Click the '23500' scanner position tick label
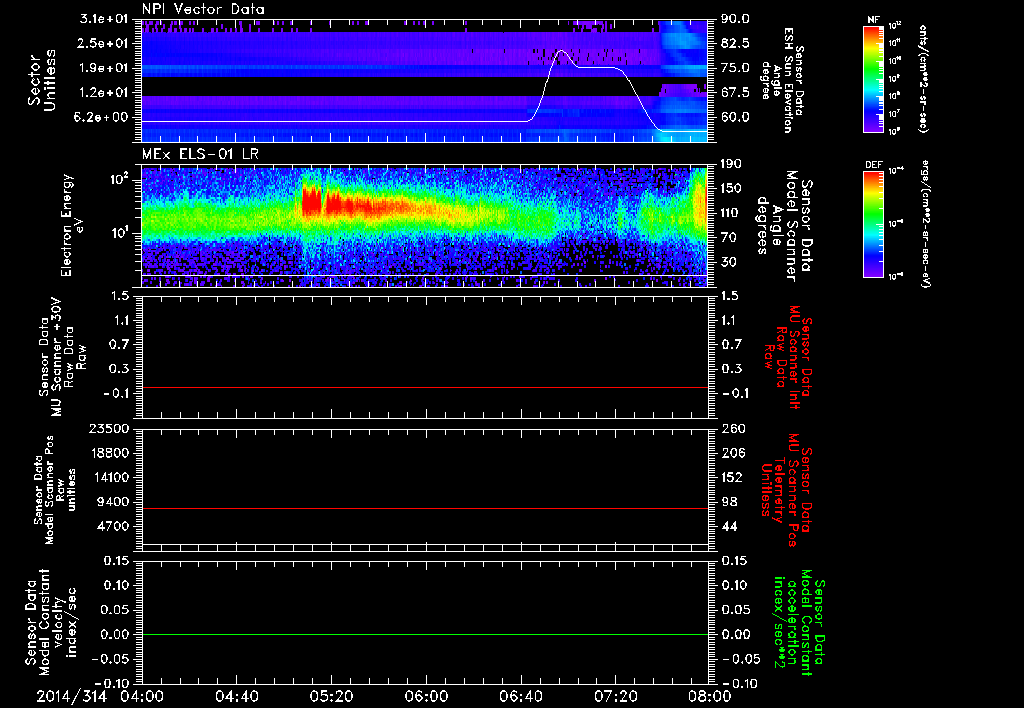Screen dimensions: 1024x708 (108, 429)
